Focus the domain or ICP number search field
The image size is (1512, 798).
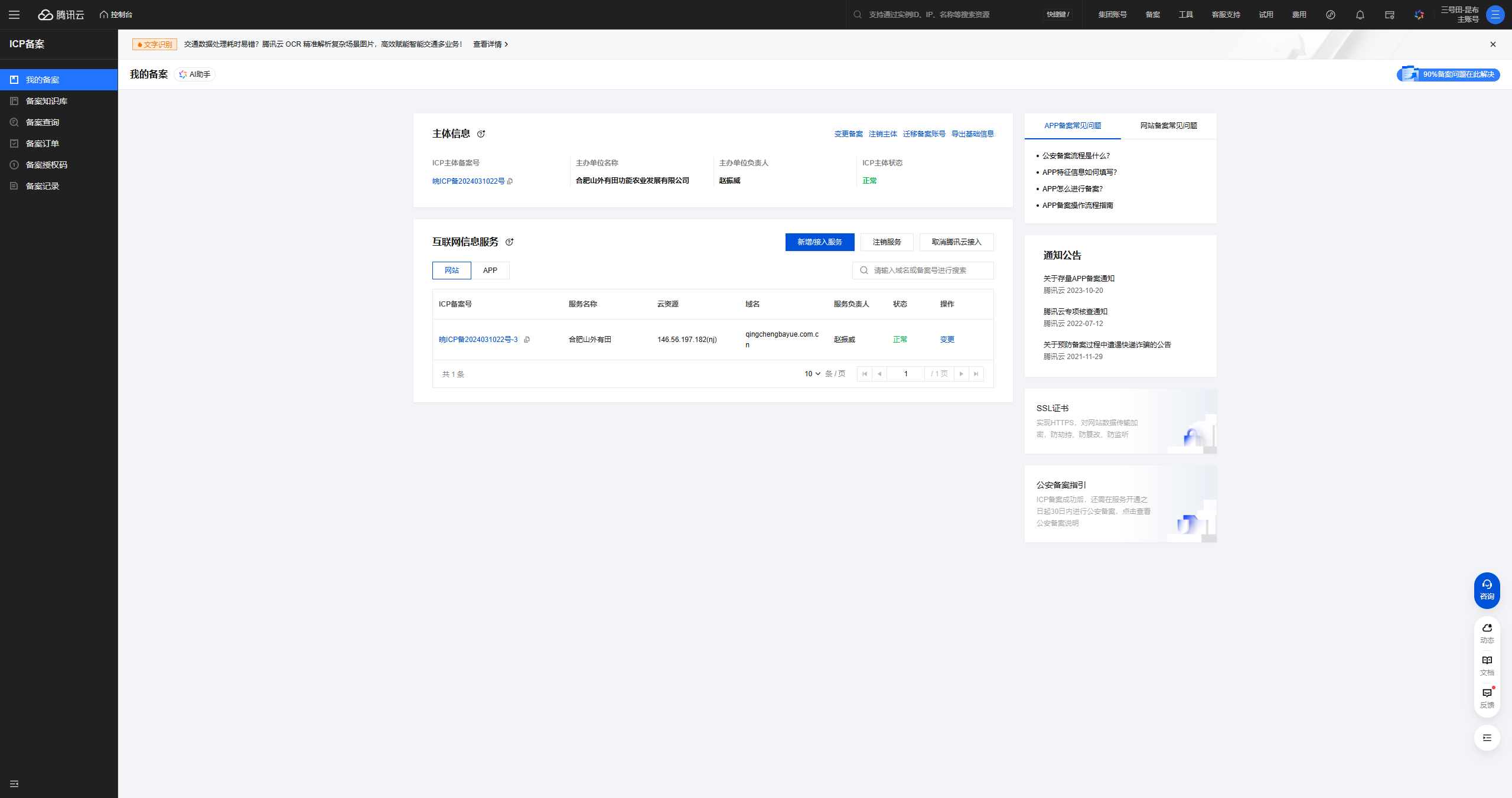tap(927, 271)
